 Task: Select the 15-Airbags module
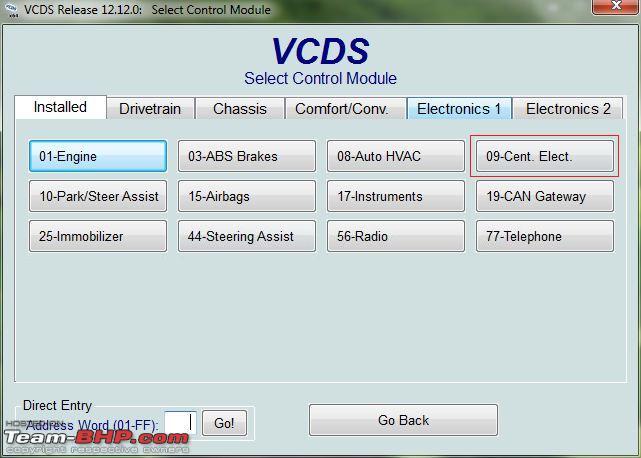(x=247, y=196)
